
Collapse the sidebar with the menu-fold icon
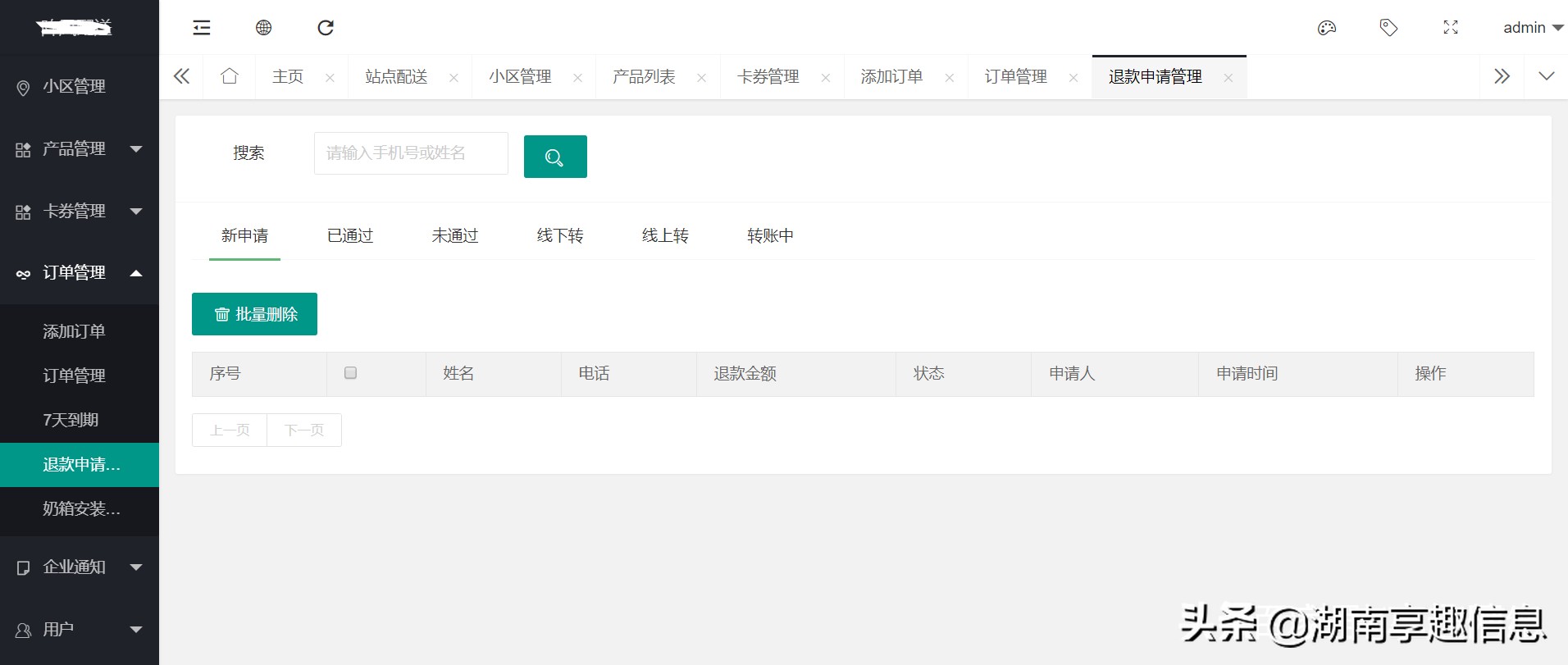pyautogui.click(x=202, y=28)
